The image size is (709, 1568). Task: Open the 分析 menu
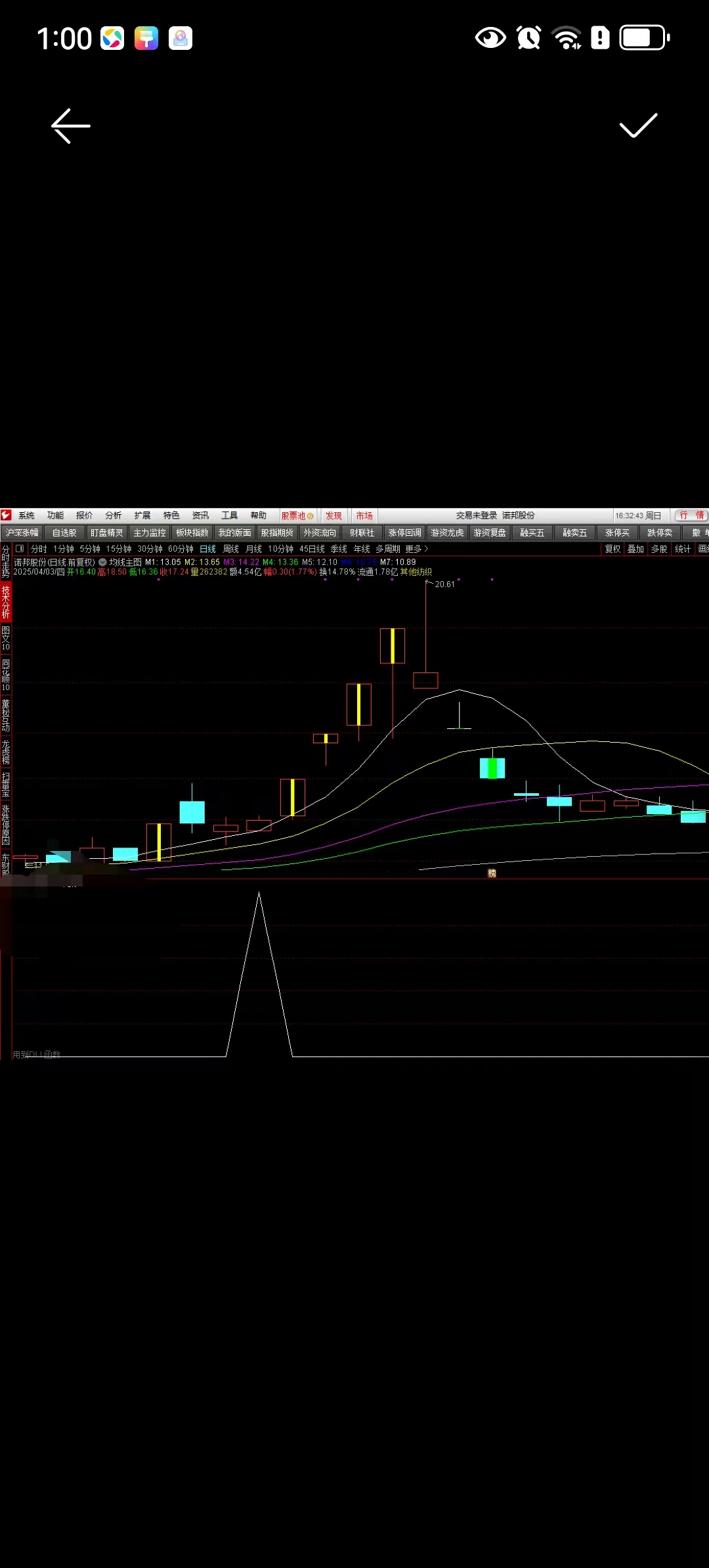tap(114, 515)
